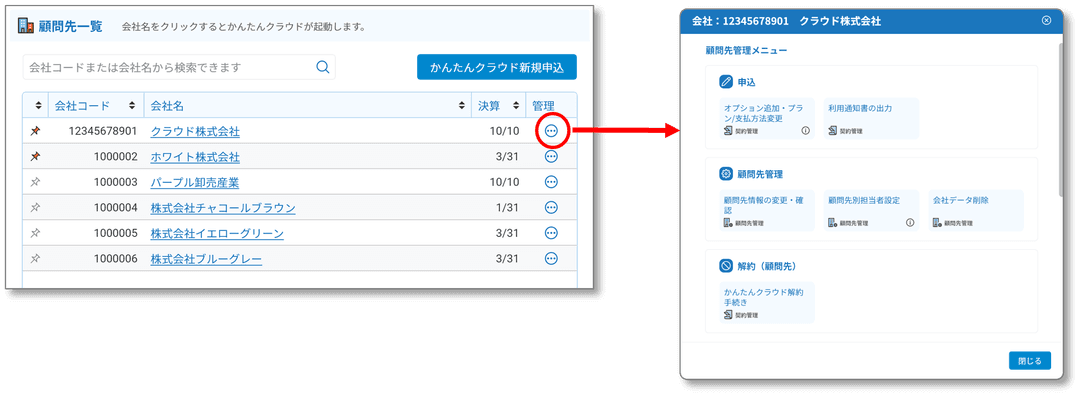Open management menu for 株式会社チャコールブラウン

551,207
